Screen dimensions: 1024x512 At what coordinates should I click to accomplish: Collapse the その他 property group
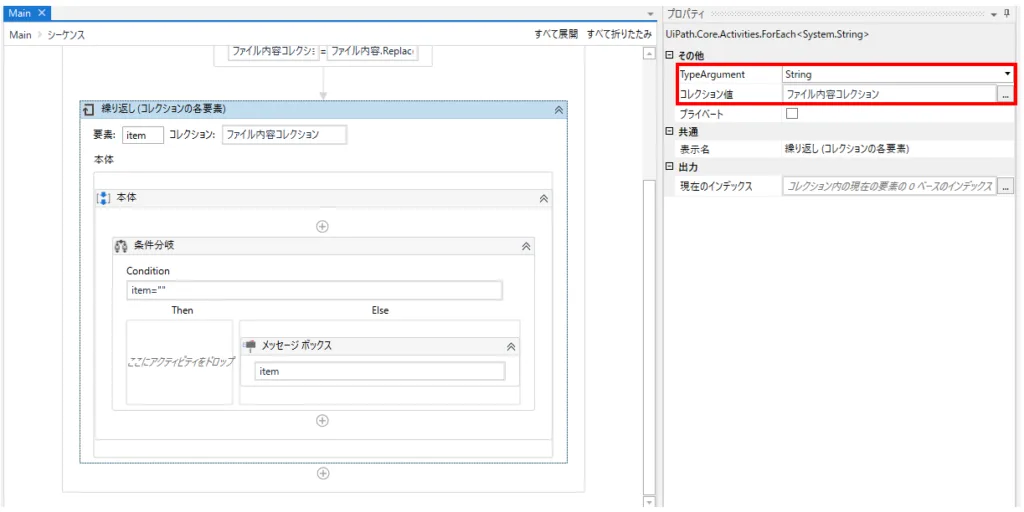(668, 56)
